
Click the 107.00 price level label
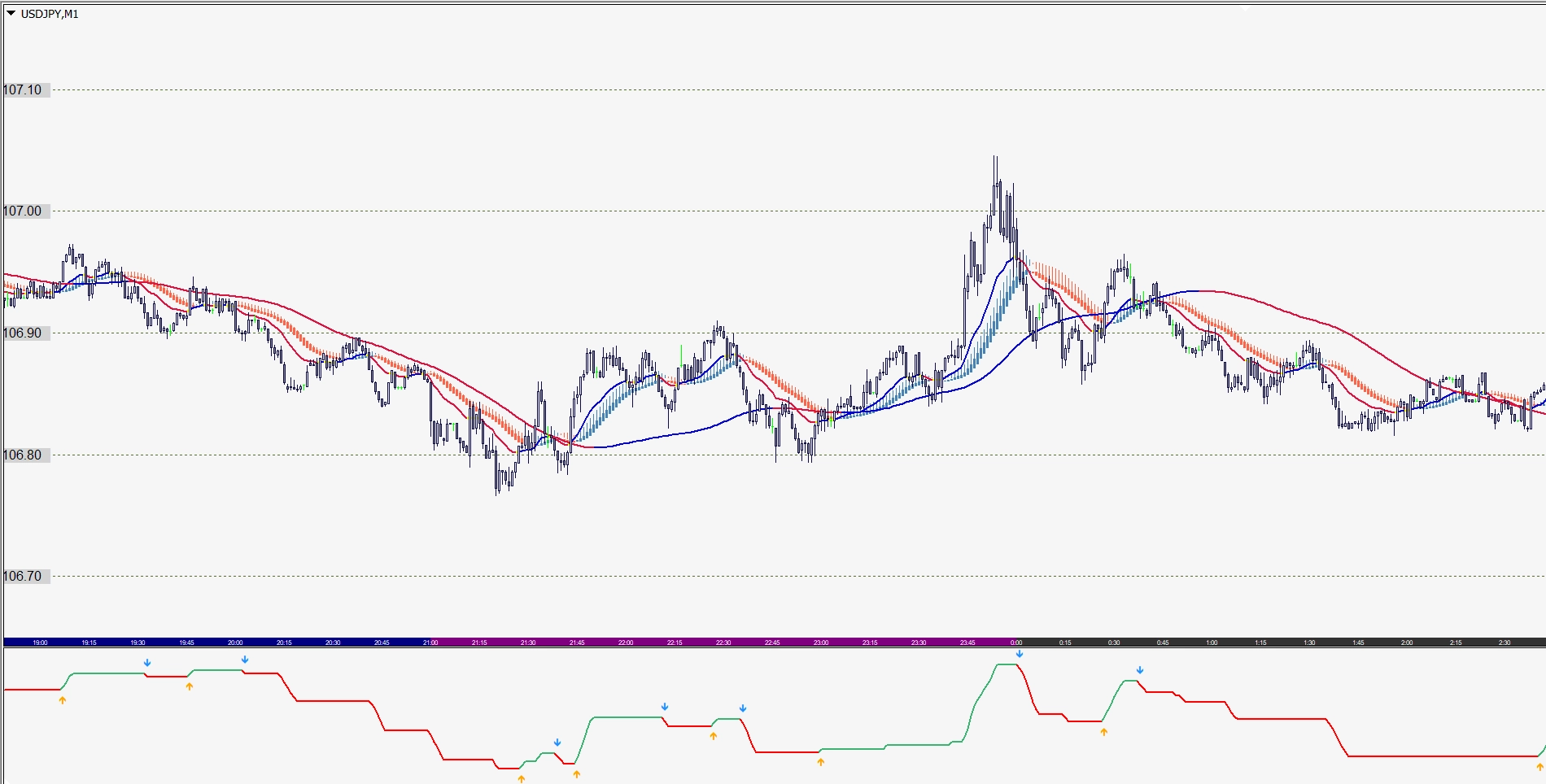pos(23,211)
